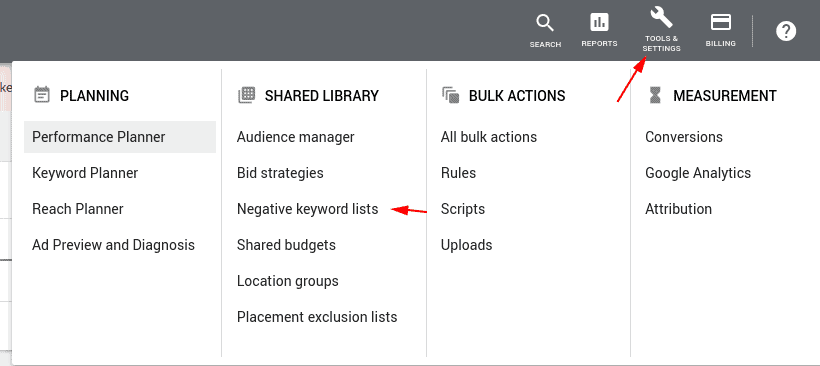Choose Scripts under Bulk Actions
The image size is (820, 366).
463,209
